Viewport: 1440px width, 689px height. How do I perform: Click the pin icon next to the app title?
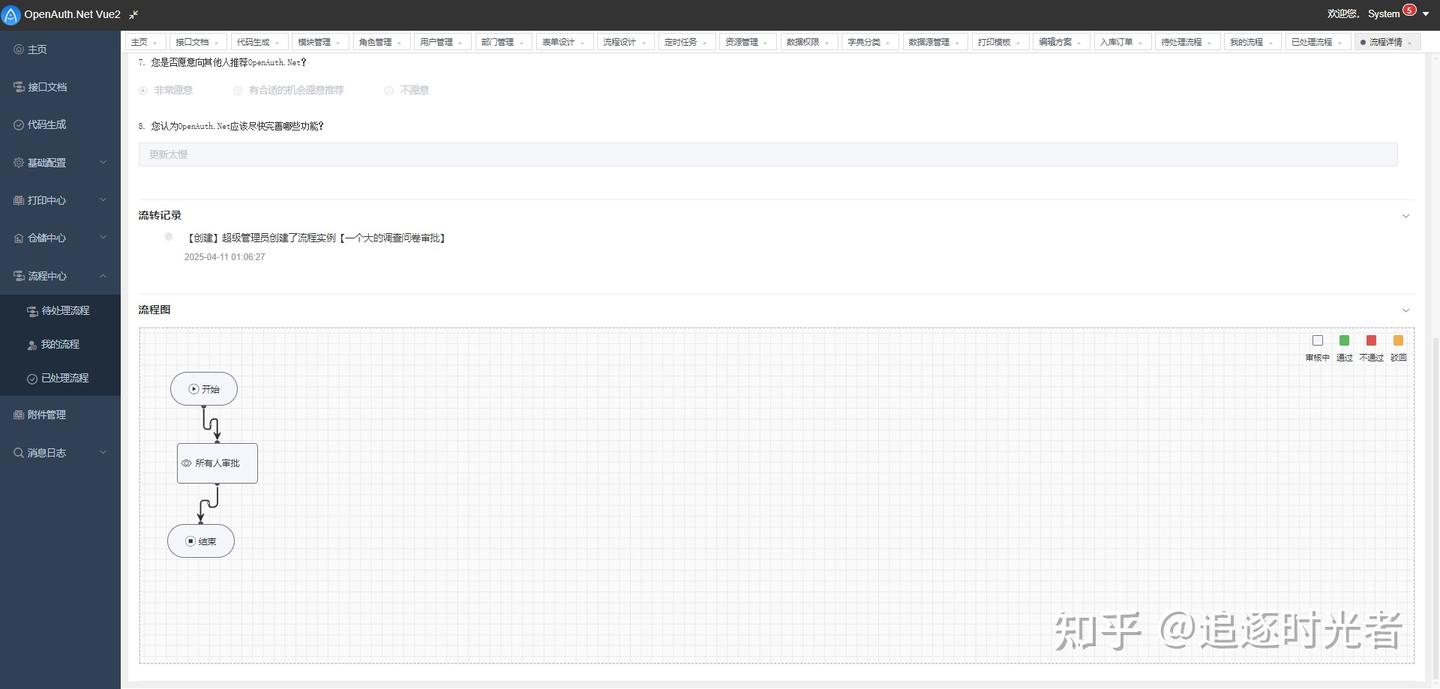coord(134,14)
